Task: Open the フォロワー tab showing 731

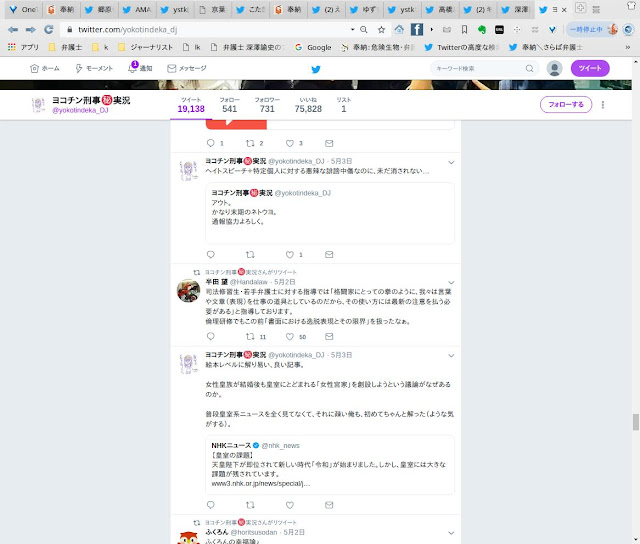Action: (267, 105)
